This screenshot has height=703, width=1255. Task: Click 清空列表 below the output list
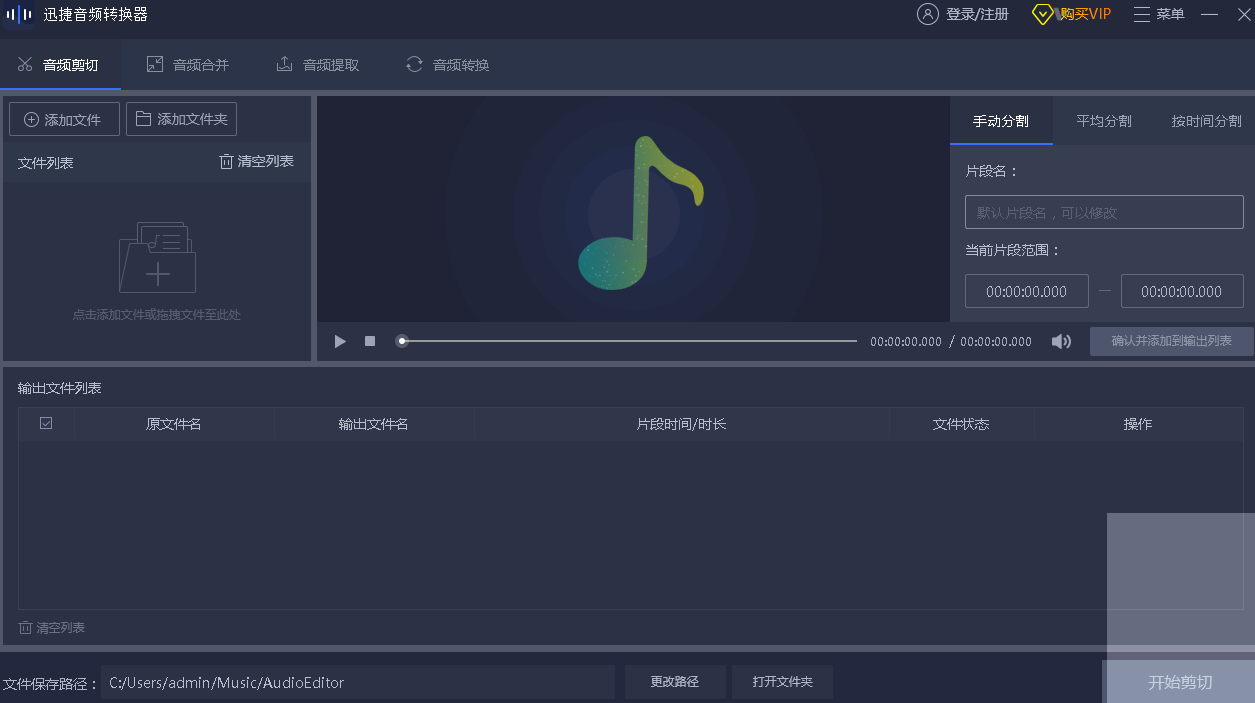(x=52, y=628)
